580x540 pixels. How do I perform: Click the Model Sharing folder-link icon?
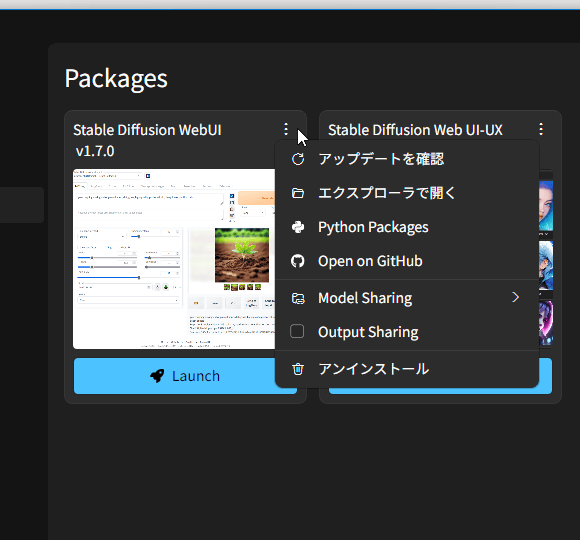point(298,298)
